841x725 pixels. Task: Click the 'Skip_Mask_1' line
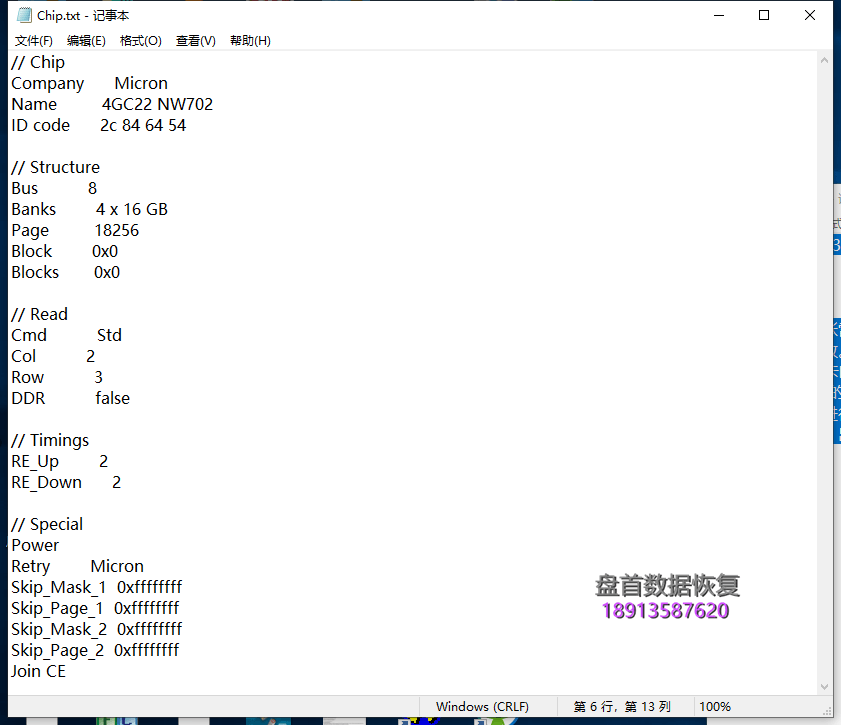(97, 587)
